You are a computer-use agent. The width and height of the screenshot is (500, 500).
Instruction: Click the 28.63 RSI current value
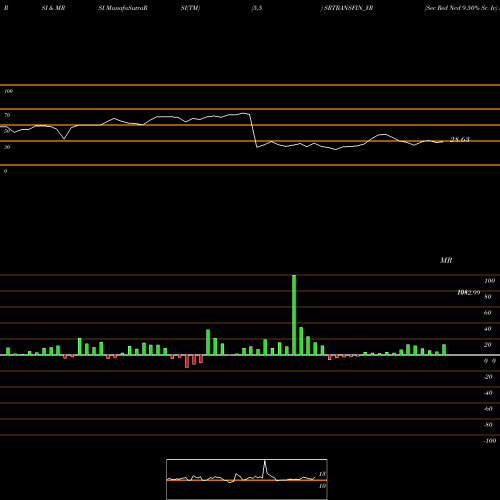460,139
